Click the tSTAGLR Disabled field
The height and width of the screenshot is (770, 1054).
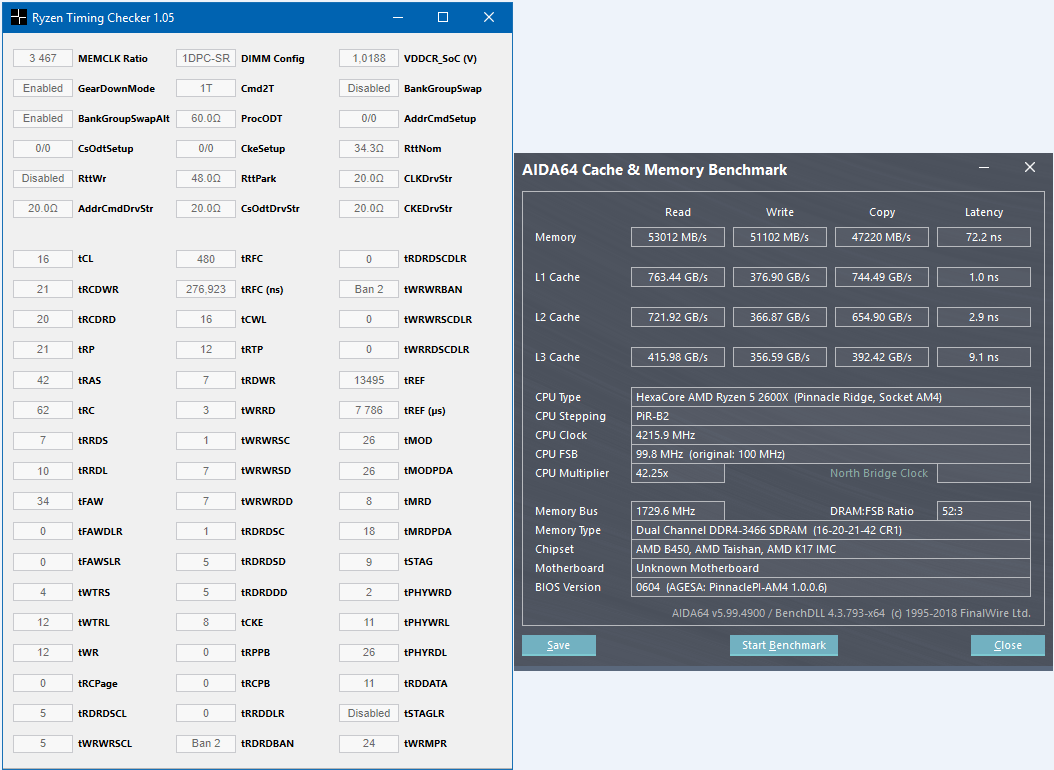(x=369, y=713)
